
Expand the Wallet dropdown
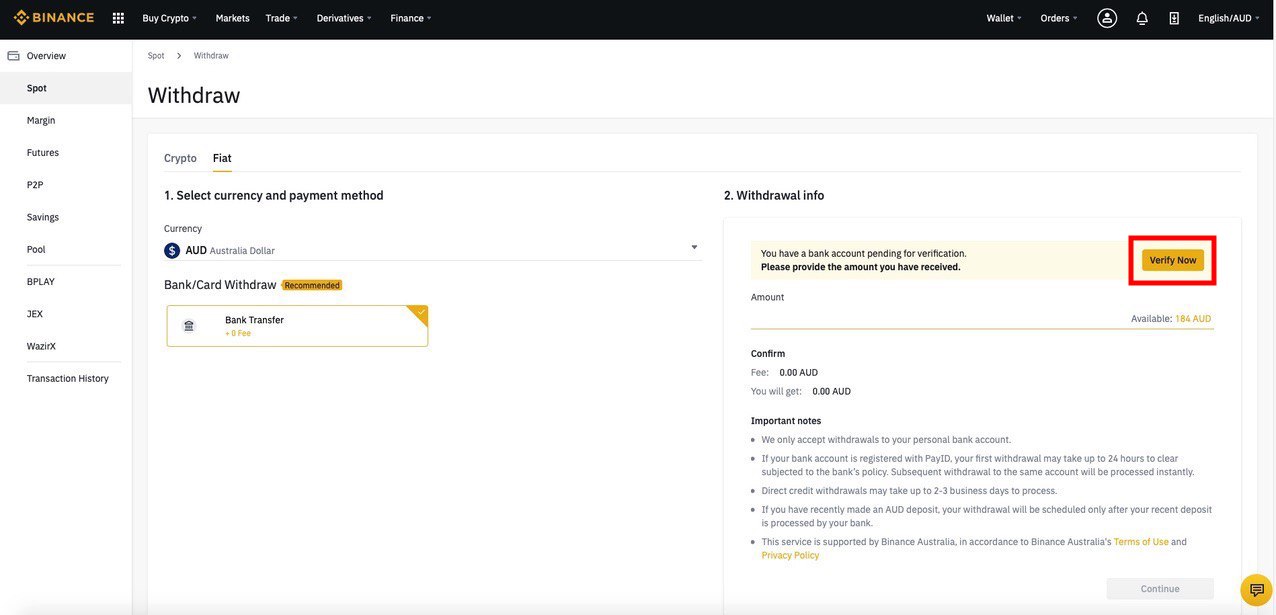pos(1004,18)
